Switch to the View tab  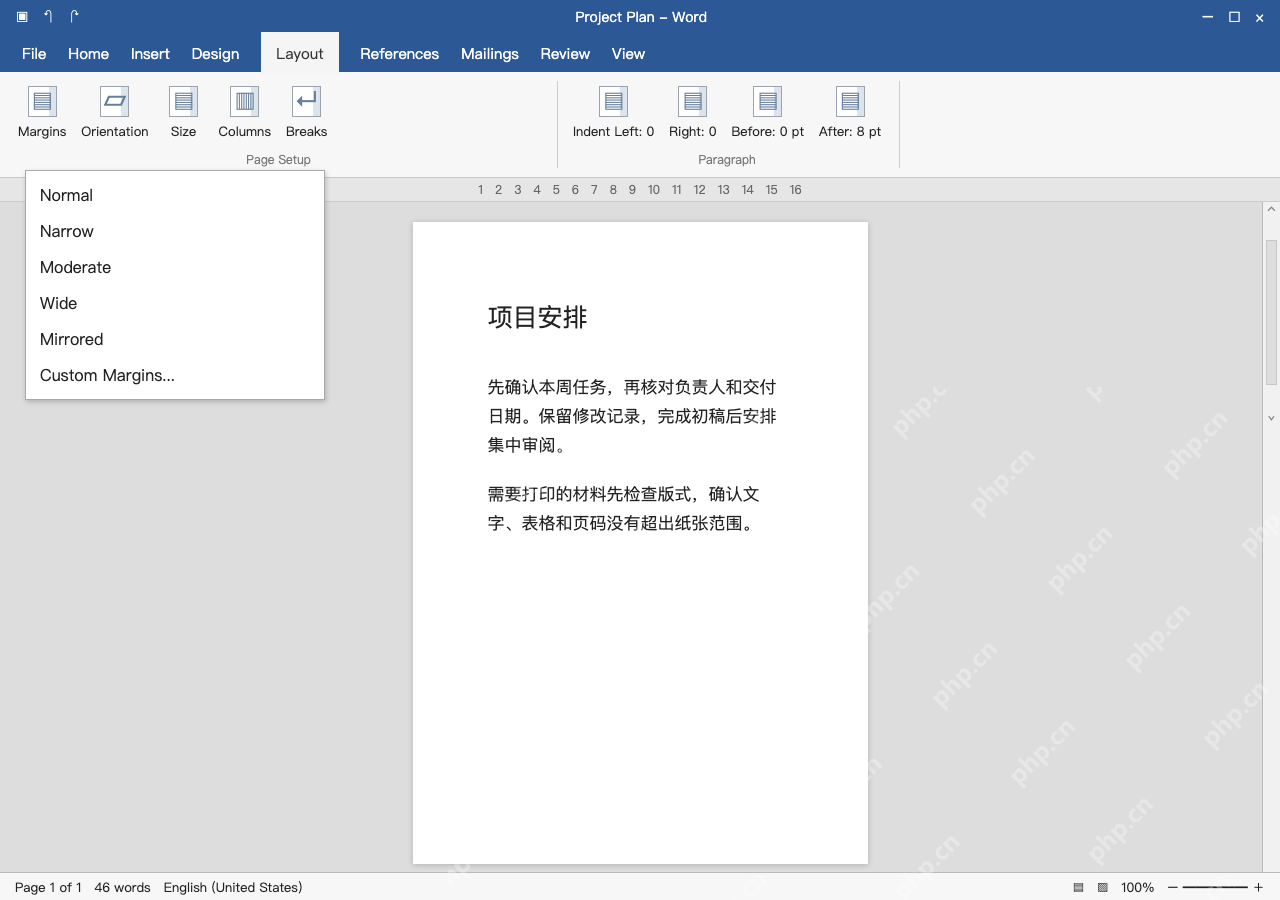(628, 54)
